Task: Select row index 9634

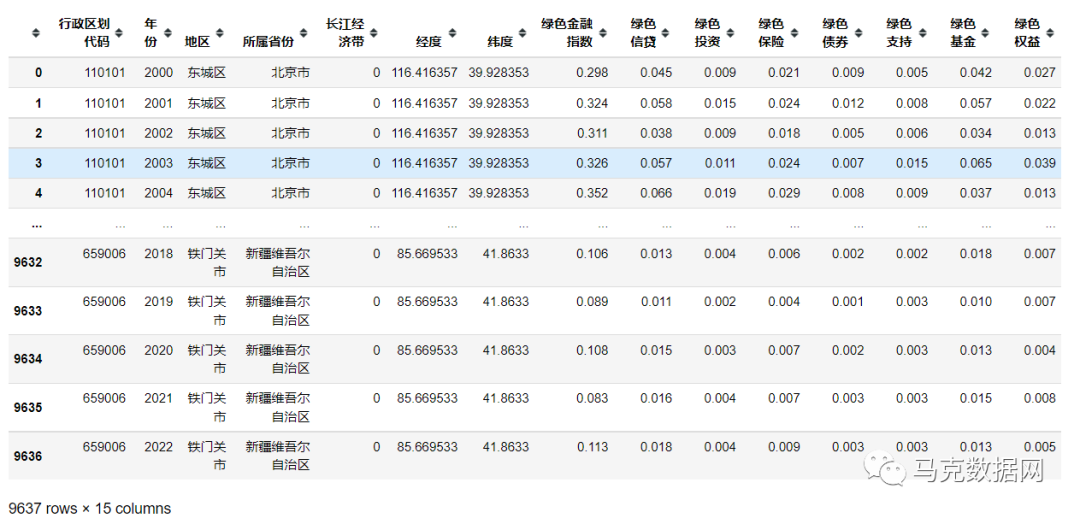Action: coord(28,359)
